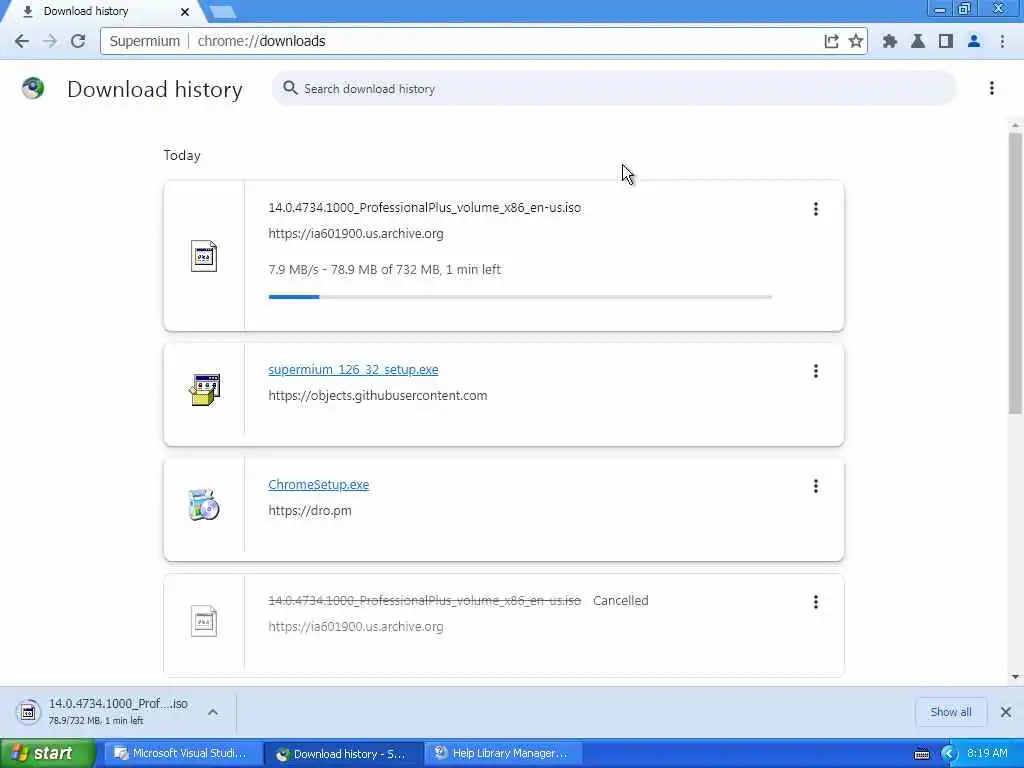Click https://objects.githubusercontent.com source text
Image resolution: width=1024 pixels, height=768 pixels.
377,396
